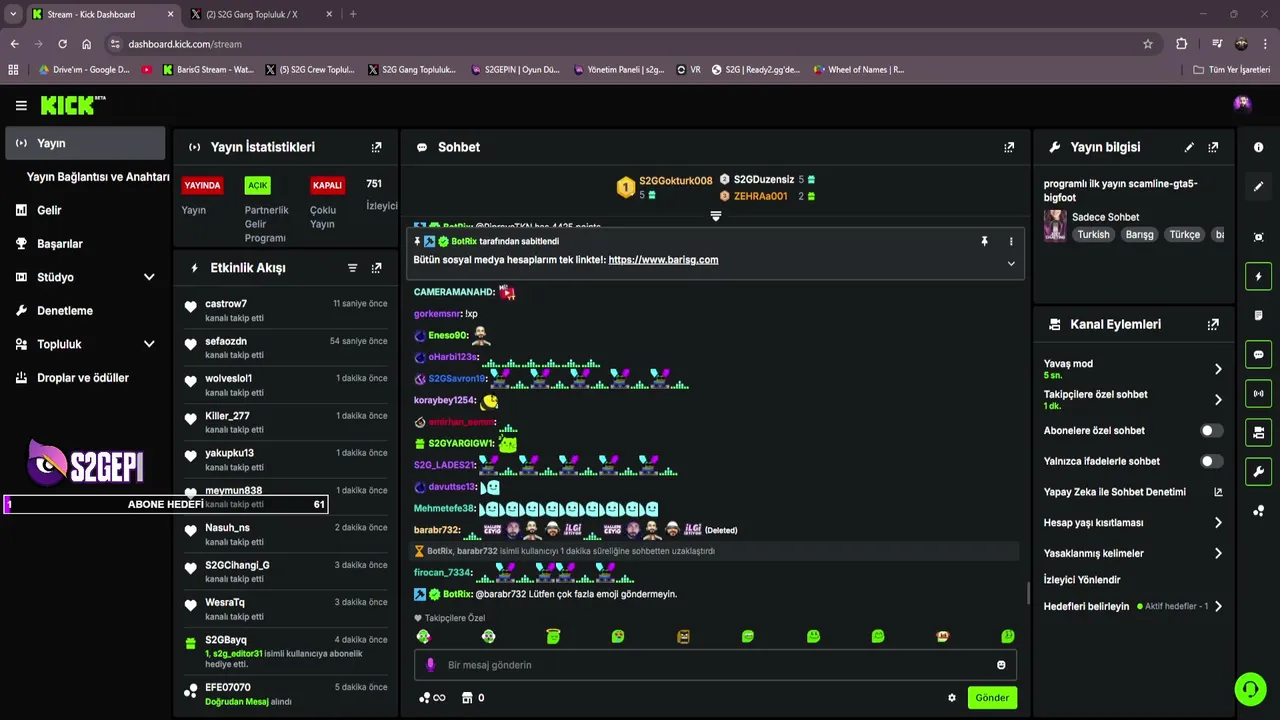Viewport: 1280px width, 720px height.
Task: Expand the Topluluk sidebar section
Action: click(x=149, y=344)
